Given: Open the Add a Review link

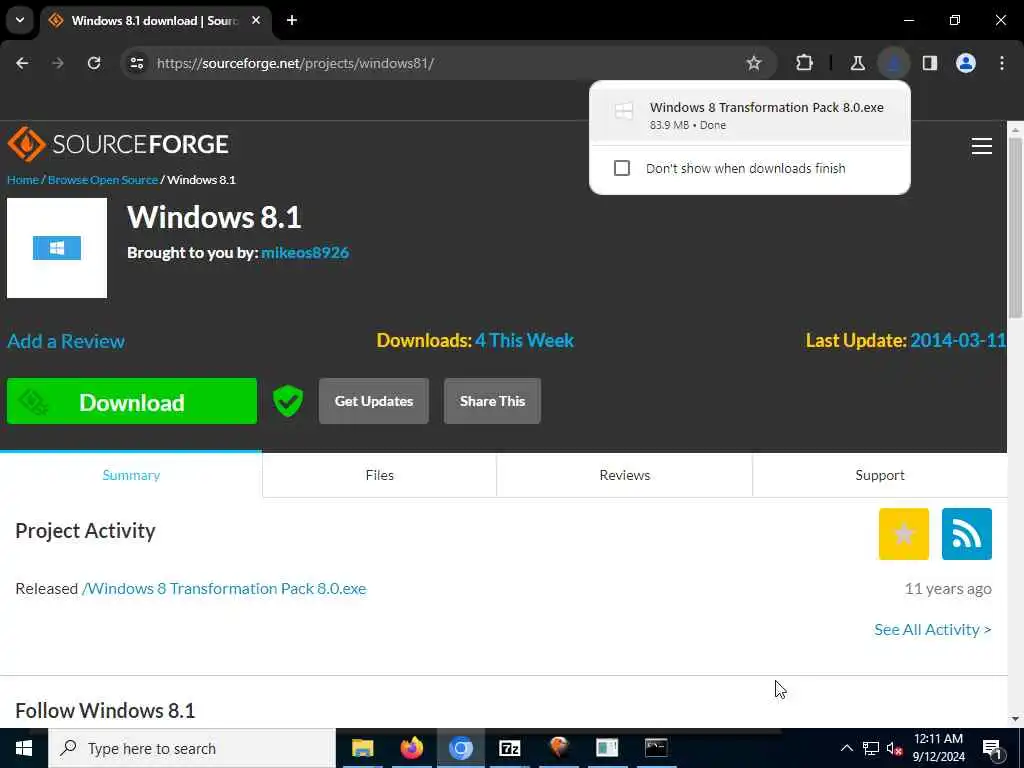Looking at the screenshot, I should 66,341.
